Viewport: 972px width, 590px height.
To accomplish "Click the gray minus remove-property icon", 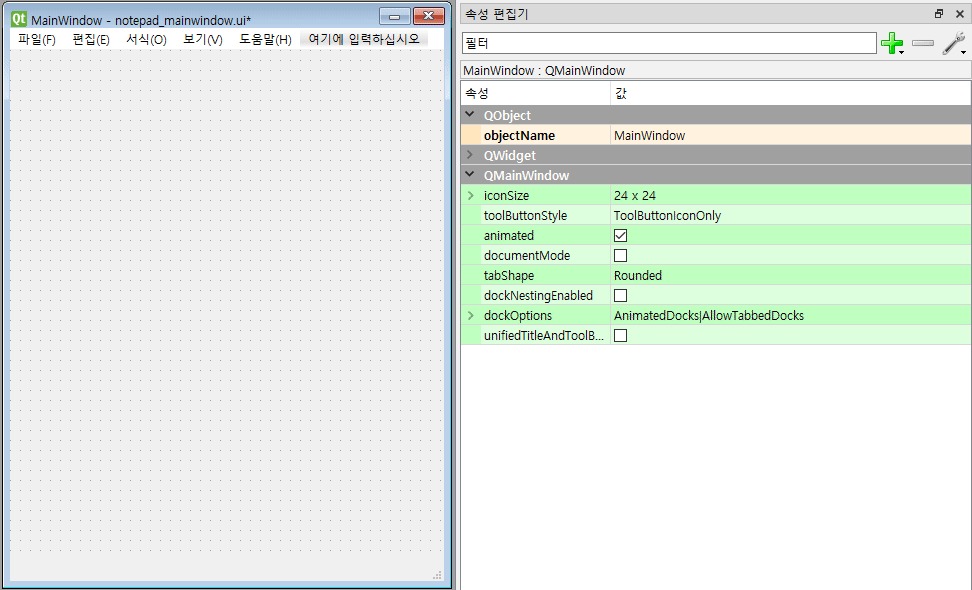I will coord(923,43).
